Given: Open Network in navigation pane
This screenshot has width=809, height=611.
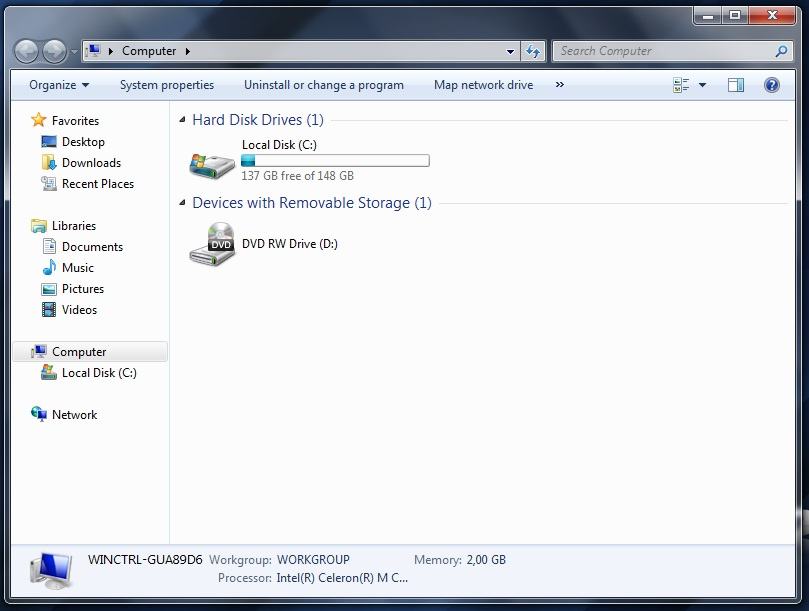Looking at the screenshot, I should 74,415.
